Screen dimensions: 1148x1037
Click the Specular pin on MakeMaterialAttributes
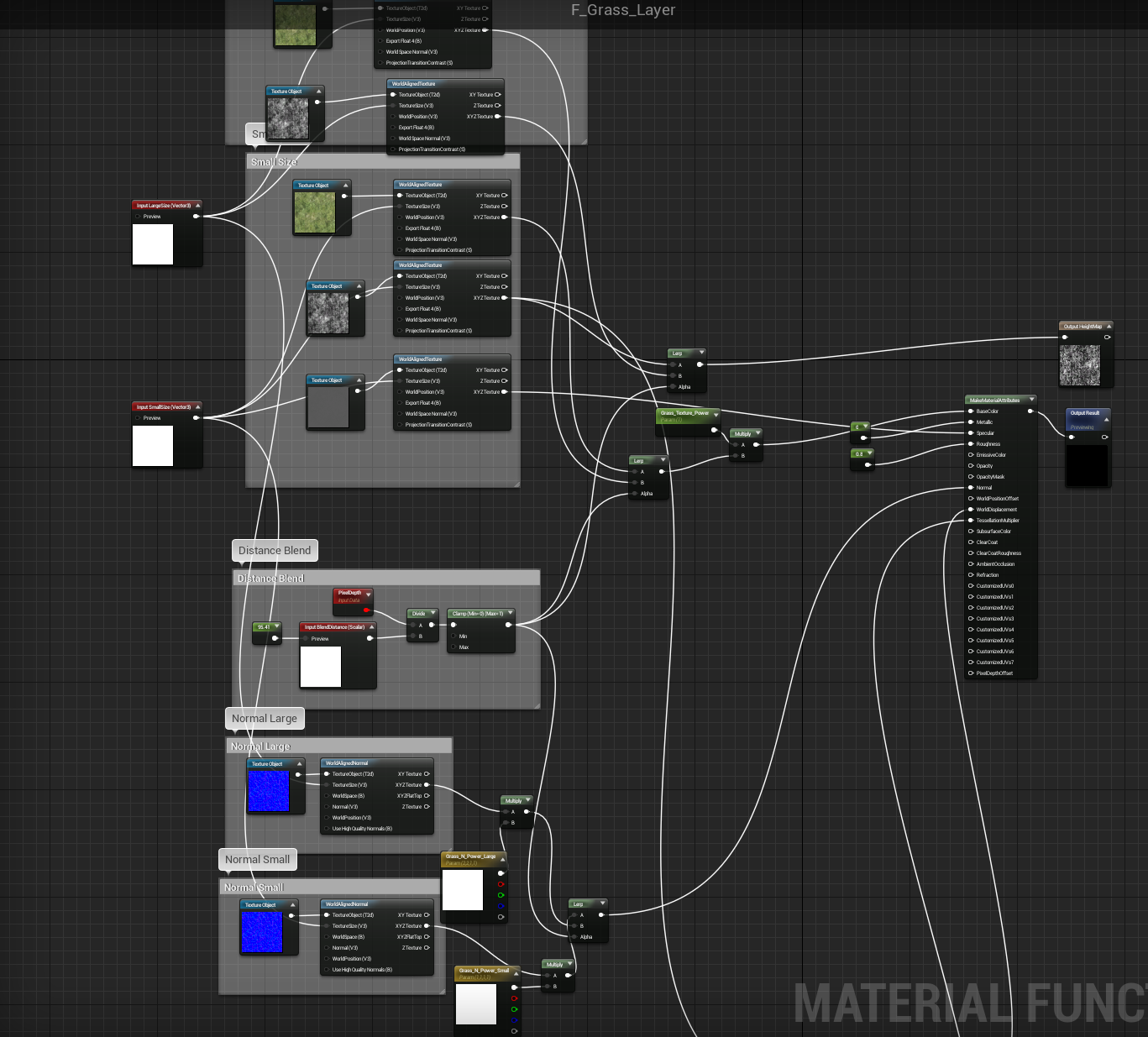pyautogui.click(x=971, y=433)
